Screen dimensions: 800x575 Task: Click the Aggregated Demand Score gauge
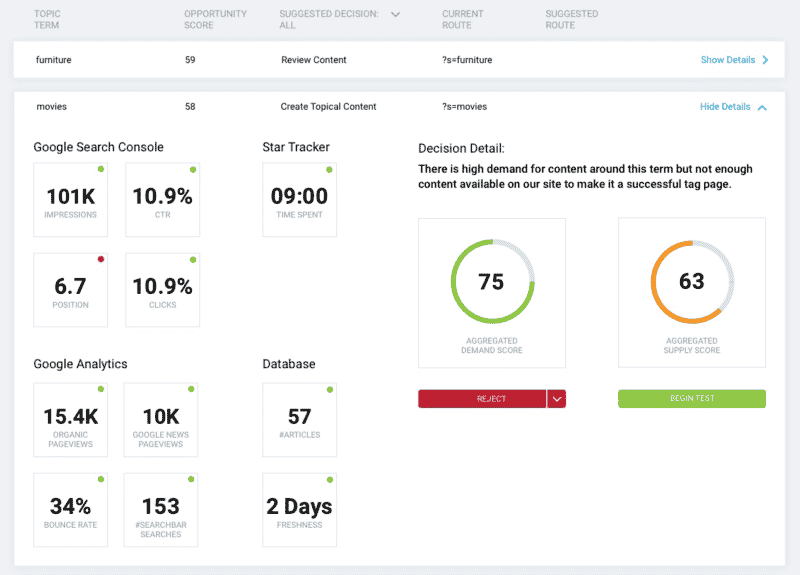[491, 281]
